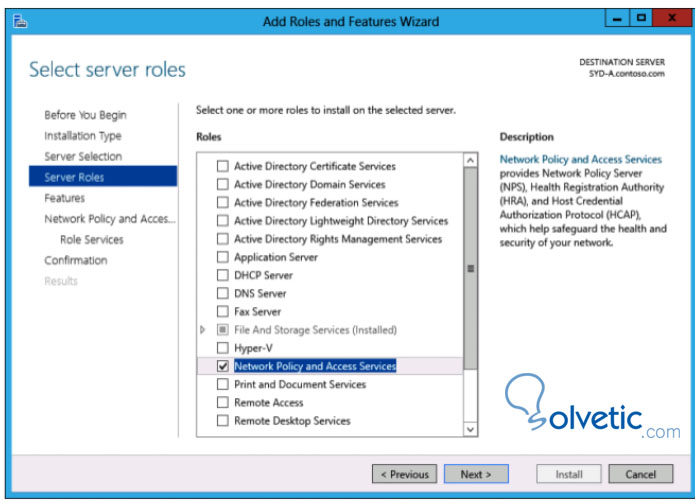Go to Installation Type step
This screenshot has width=699, height=504.
pos(83,136)
